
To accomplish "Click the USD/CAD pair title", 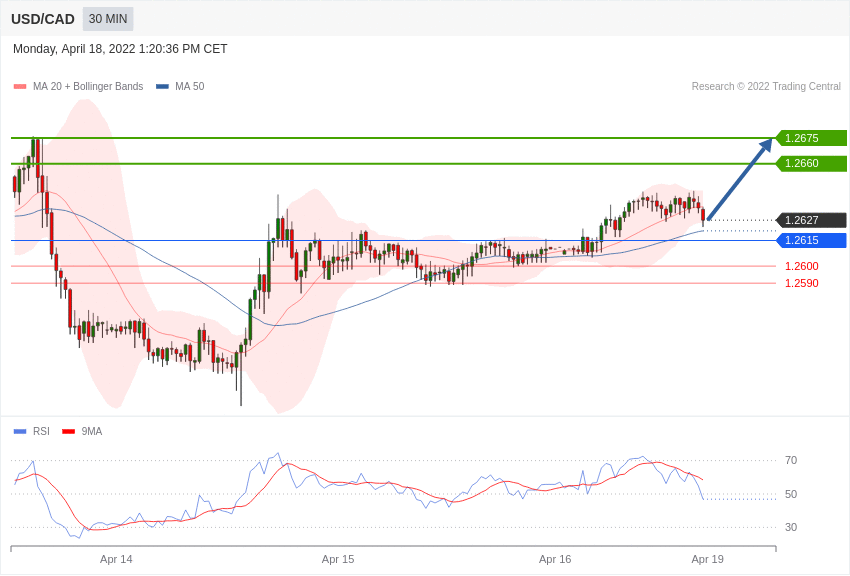I will [43, 20].
